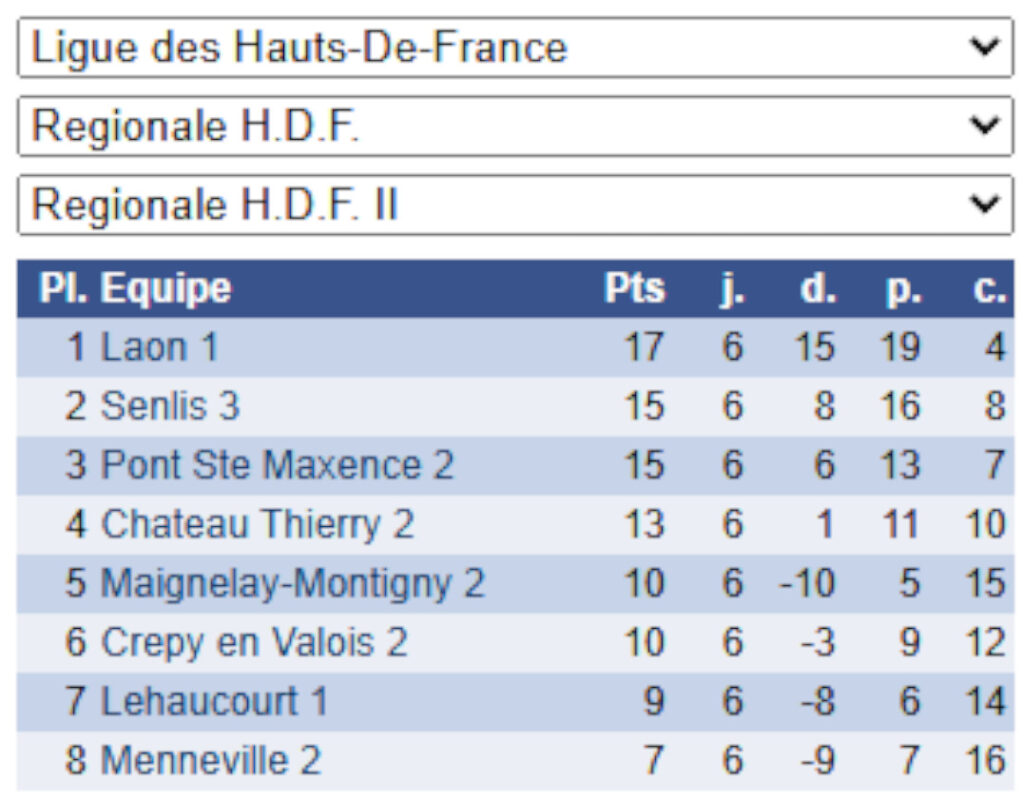Click Laon 1's 17 points value
1024x802 pixels.
click(x=643, y=347)
